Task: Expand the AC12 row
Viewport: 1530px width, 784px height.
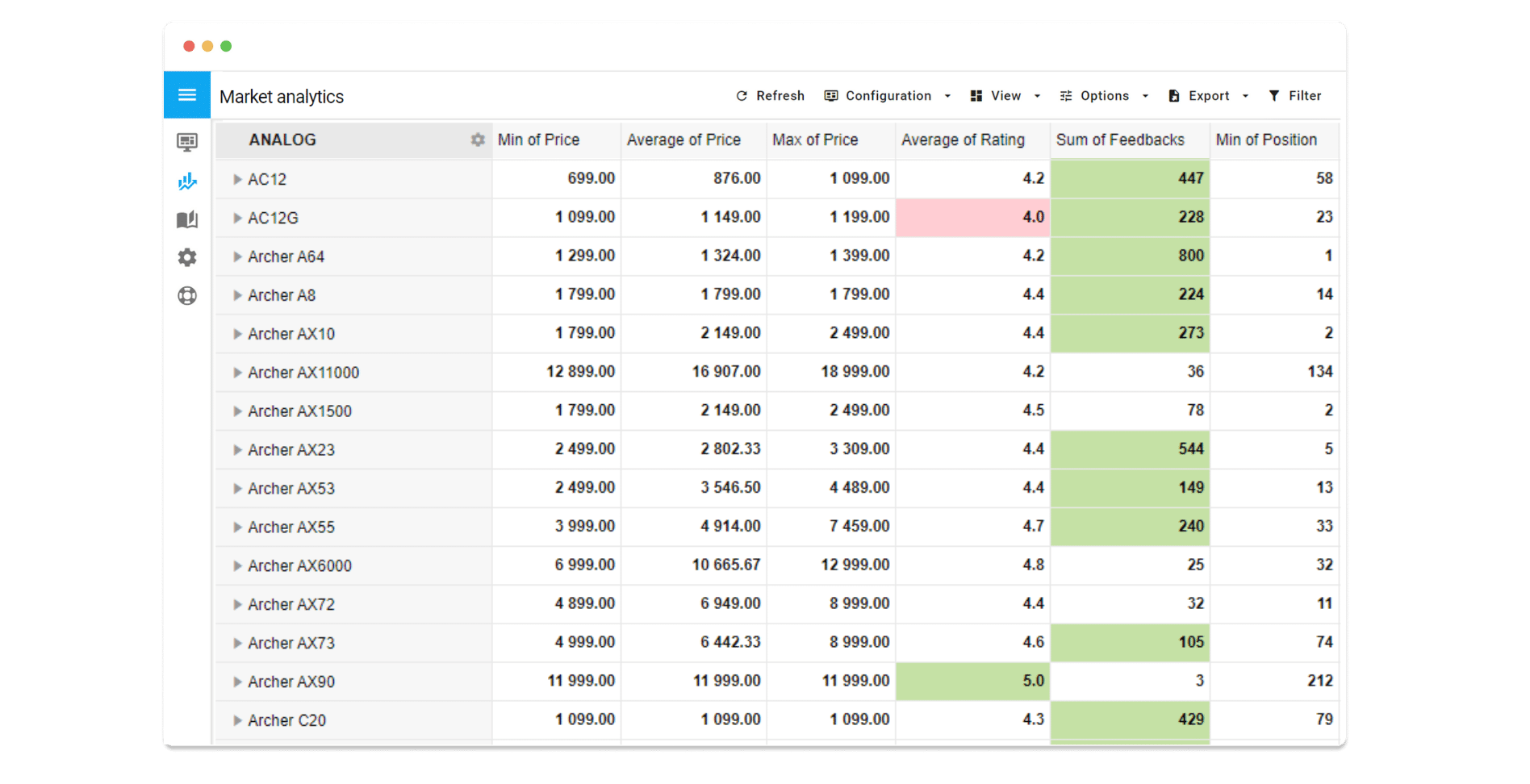Action: [237, 179]
